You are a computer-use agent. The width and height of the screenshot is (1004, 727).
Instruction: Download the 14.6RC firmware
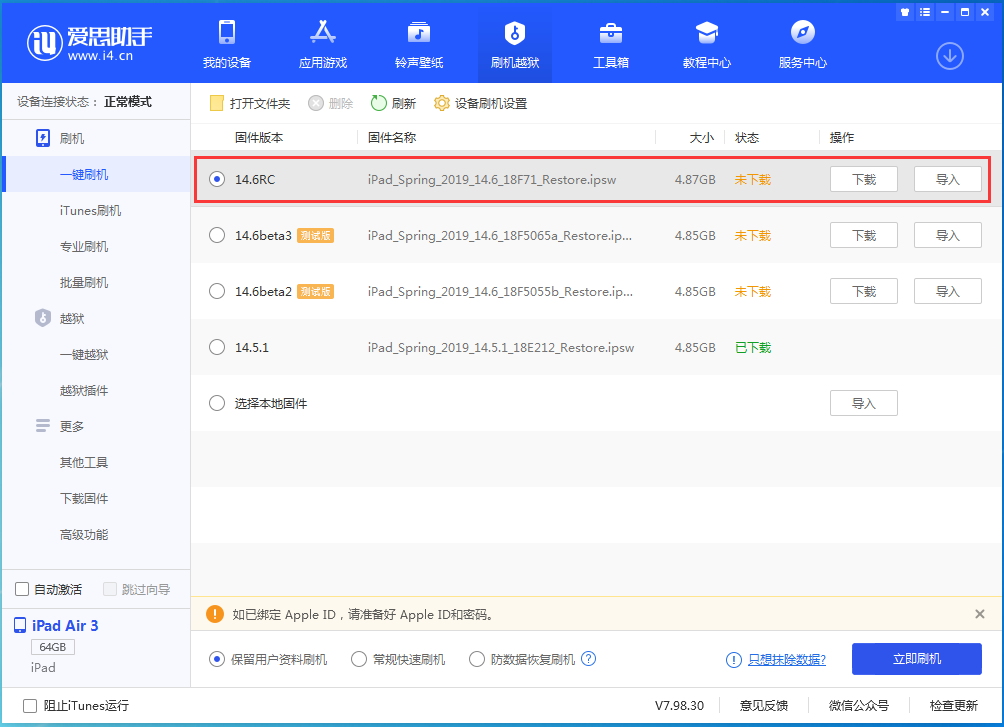point(864,179)
